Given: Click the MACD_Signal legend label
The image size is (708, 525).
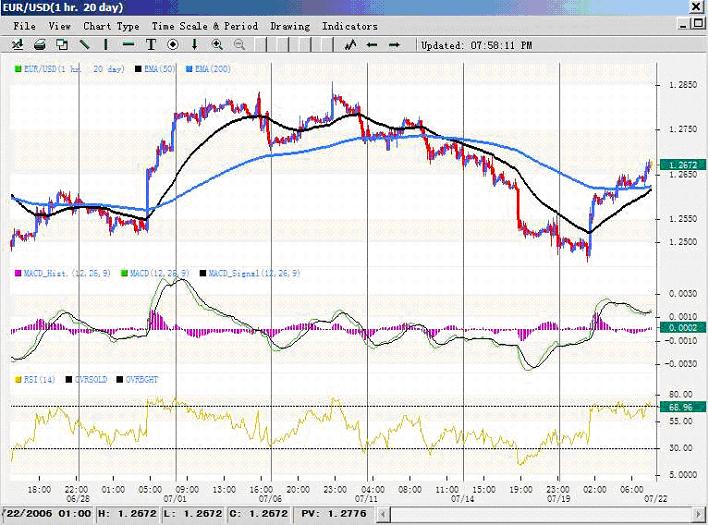Looking at the screenshot, I should coord(254,274).
